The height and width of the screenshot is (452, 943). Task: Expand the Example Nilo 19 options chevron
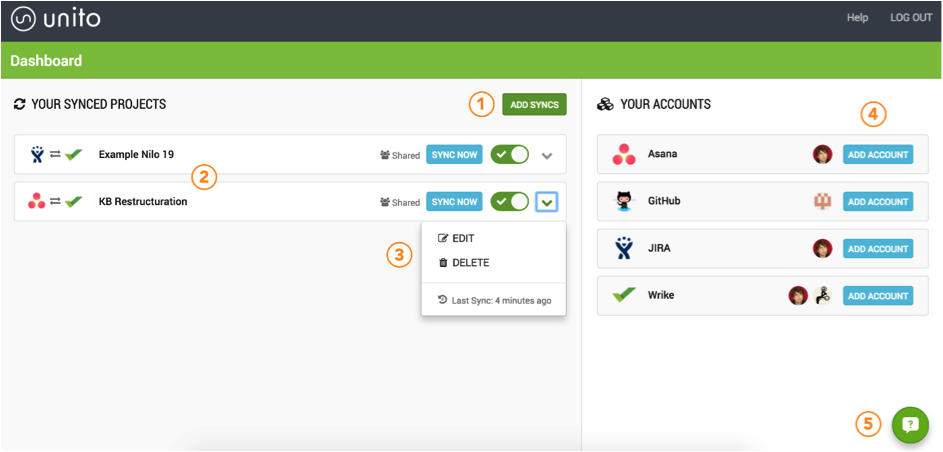547,155
